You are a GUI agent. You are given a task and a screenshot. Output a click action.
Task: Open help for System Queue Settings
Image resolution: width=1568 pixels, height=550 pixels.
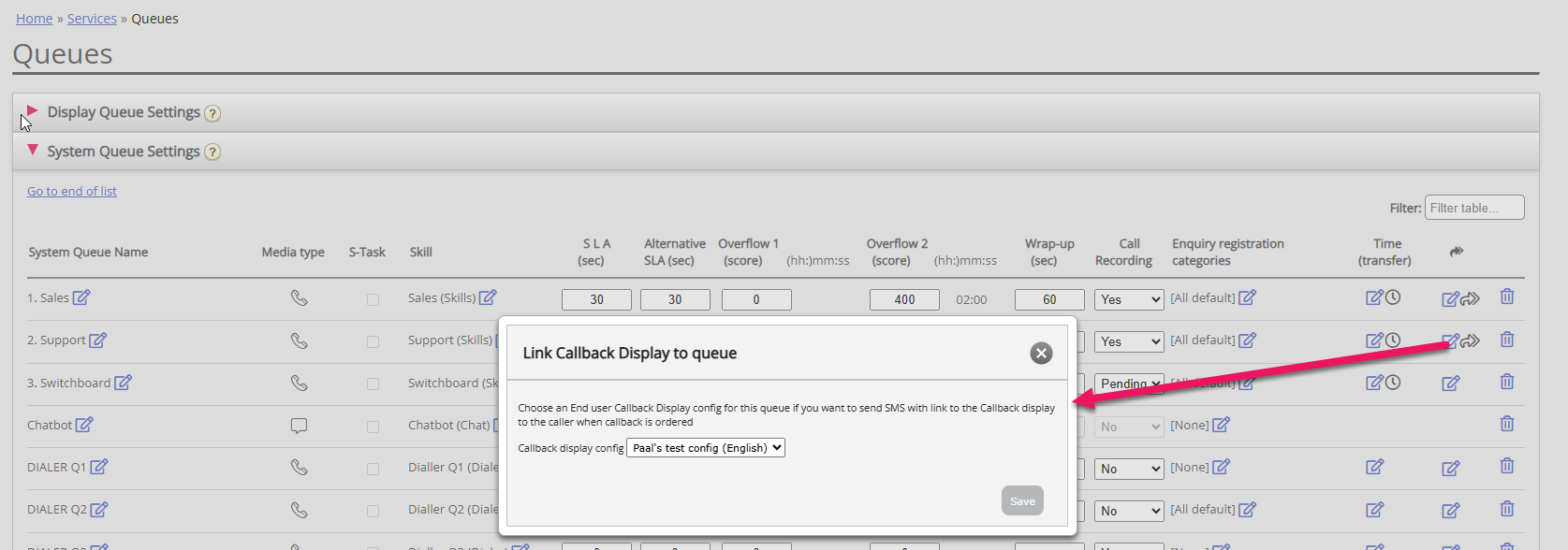pos(212,152)
